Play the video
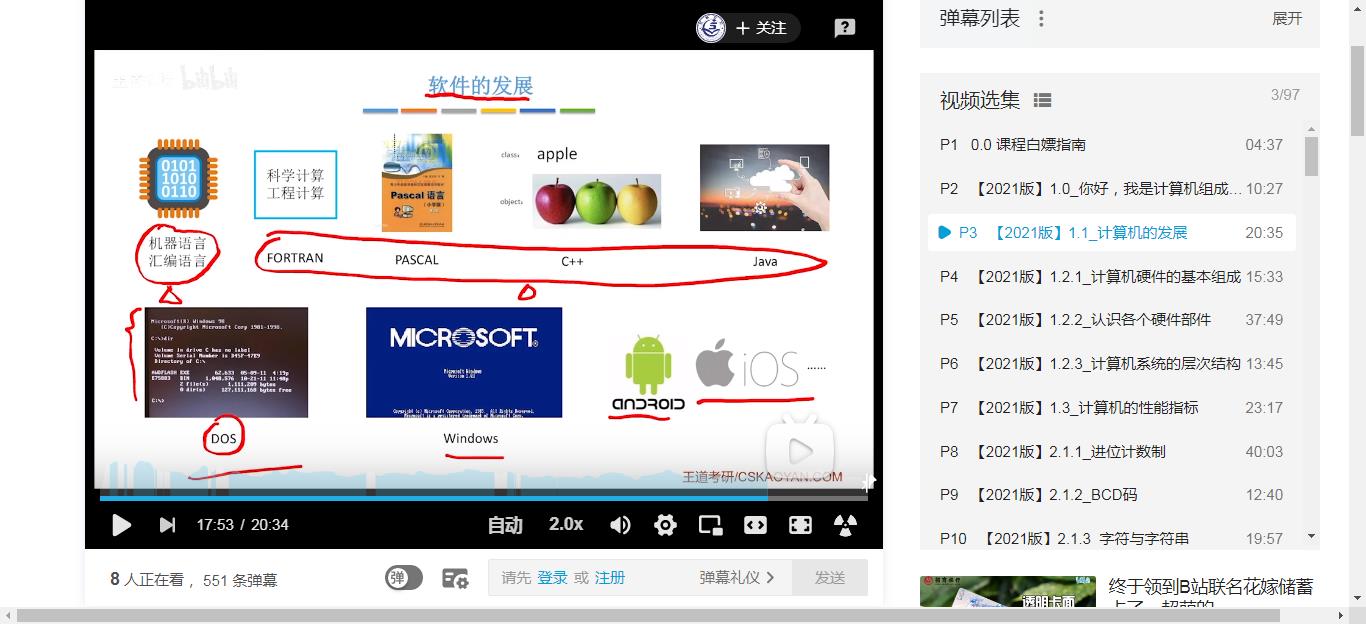This screenshot has width=1366, height=624. tap(121, 525)
